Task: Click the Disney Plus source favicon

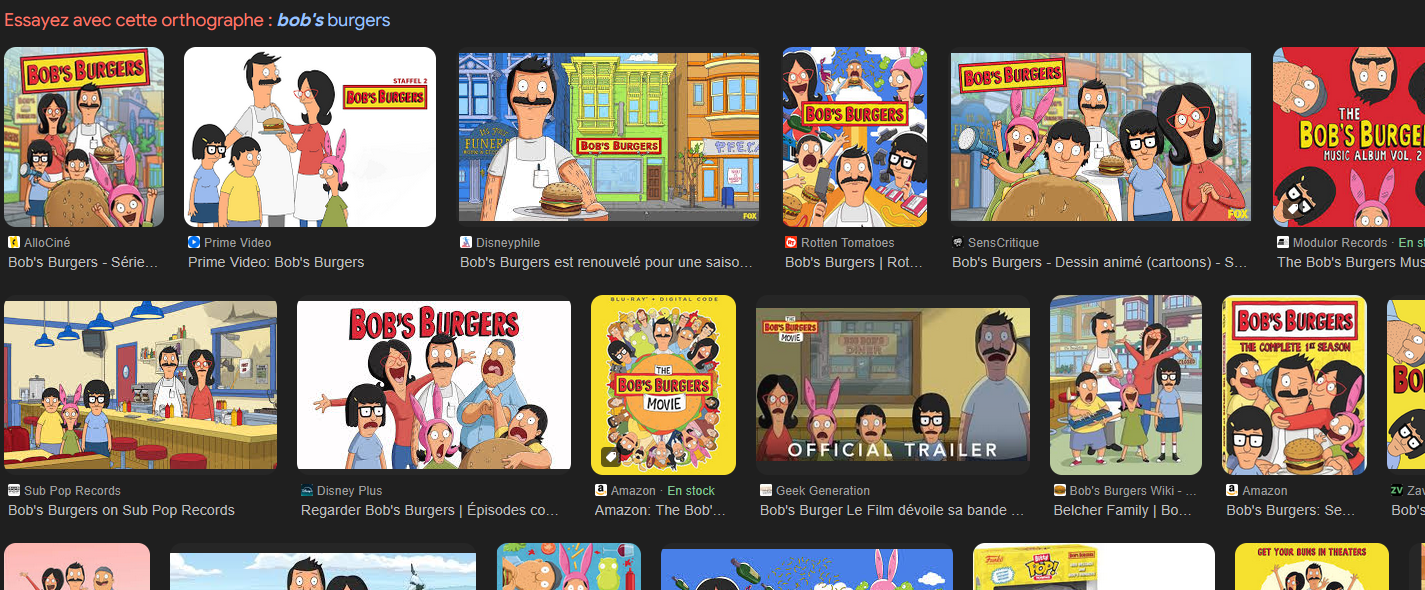Action: (x=307, y=491)
